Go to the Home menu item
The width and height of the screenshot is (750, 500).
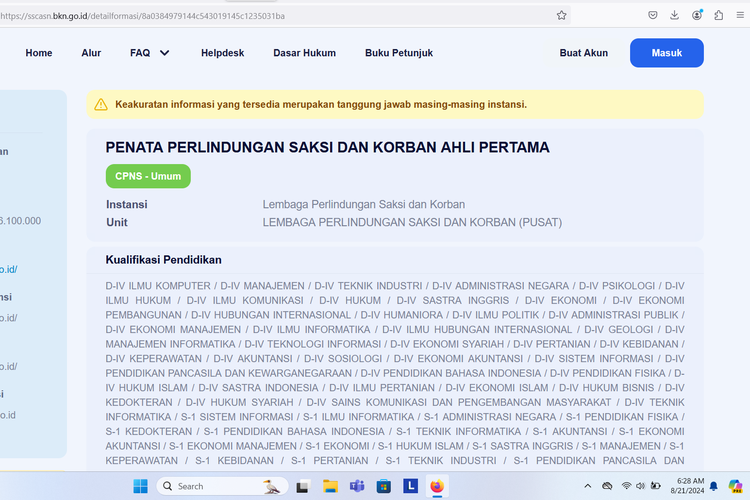click(39, 53)
